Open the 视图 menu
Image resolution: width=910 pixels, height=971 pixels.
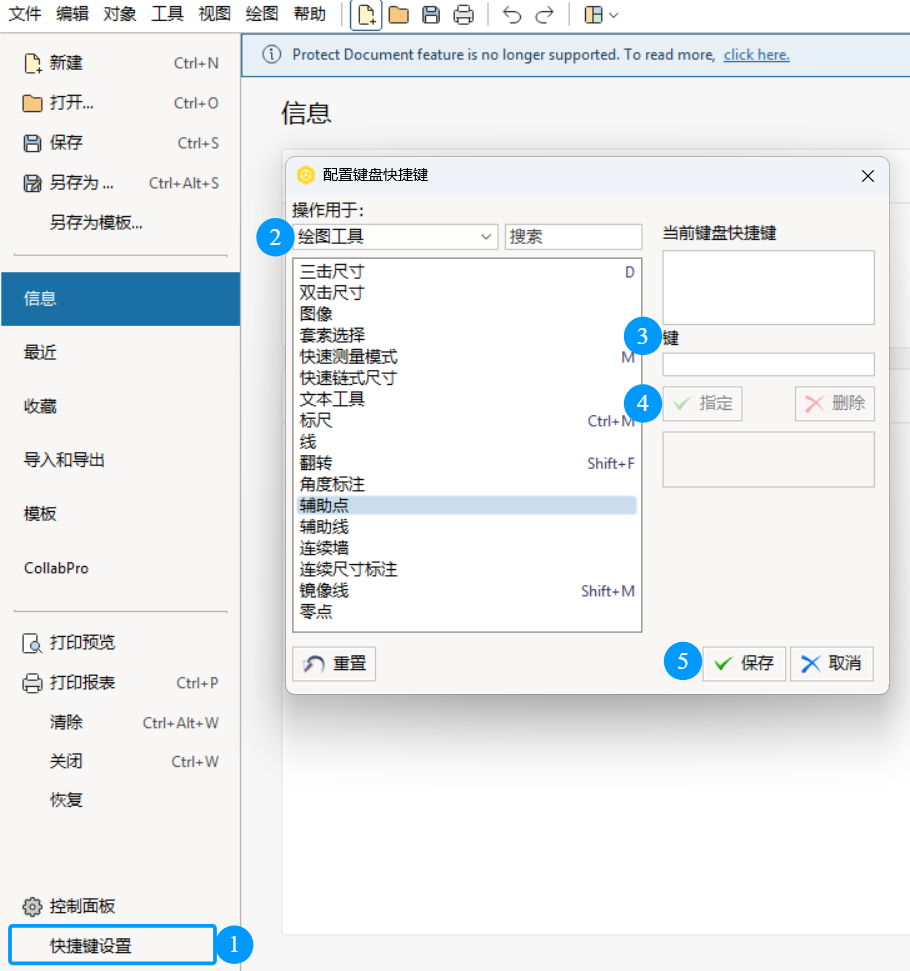(214, 14)
